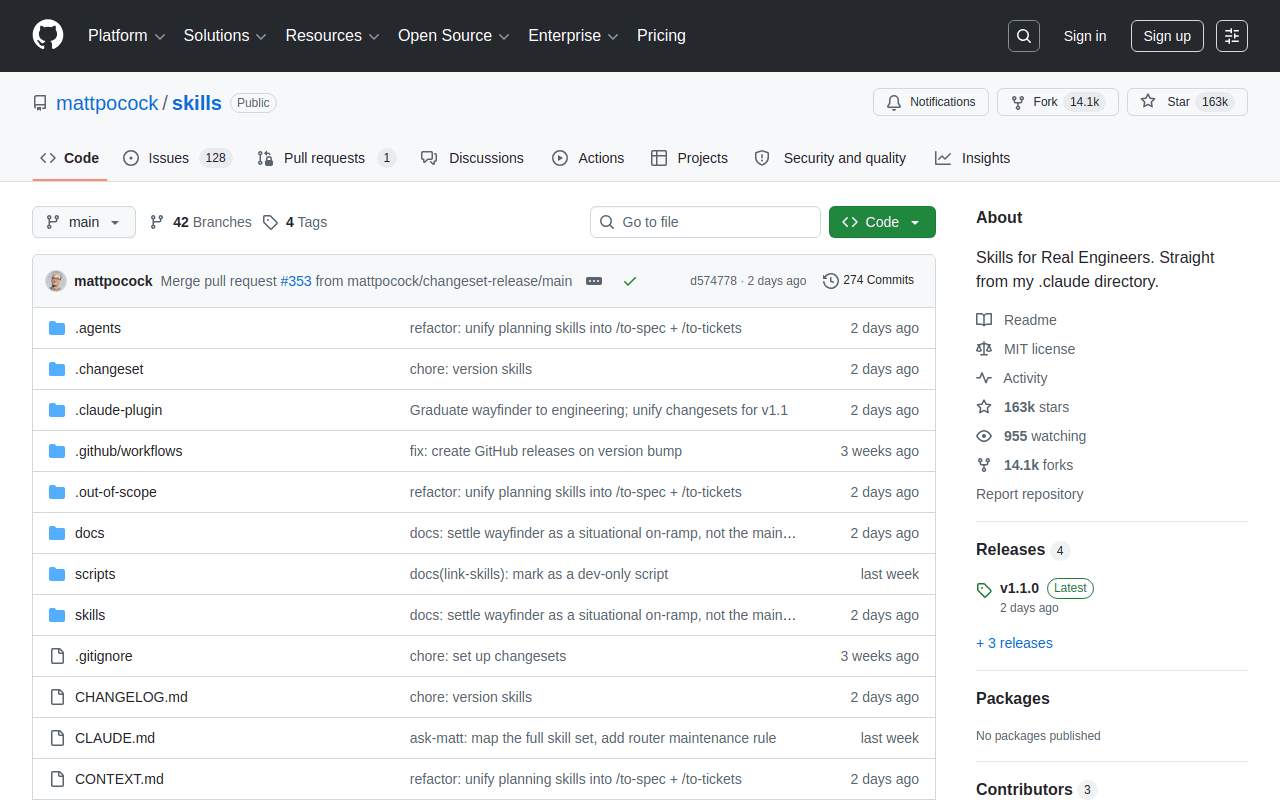Fork the repository with Fork button
Image resolution: width=1280 pixels, height=800 pixels.
point(1058,102)
